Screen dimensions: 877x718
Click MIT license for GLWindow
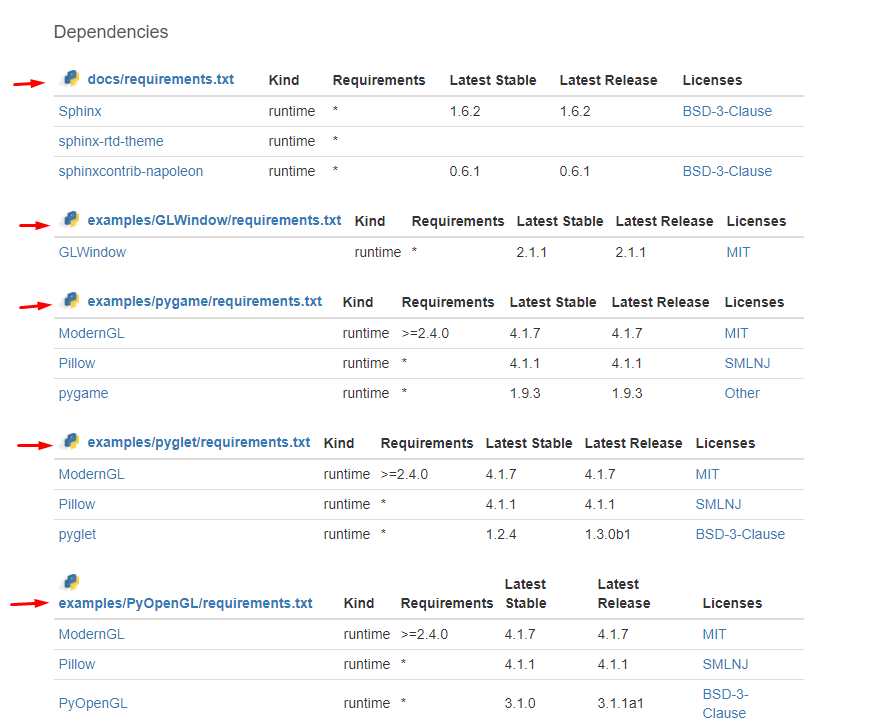coord(738,252)
